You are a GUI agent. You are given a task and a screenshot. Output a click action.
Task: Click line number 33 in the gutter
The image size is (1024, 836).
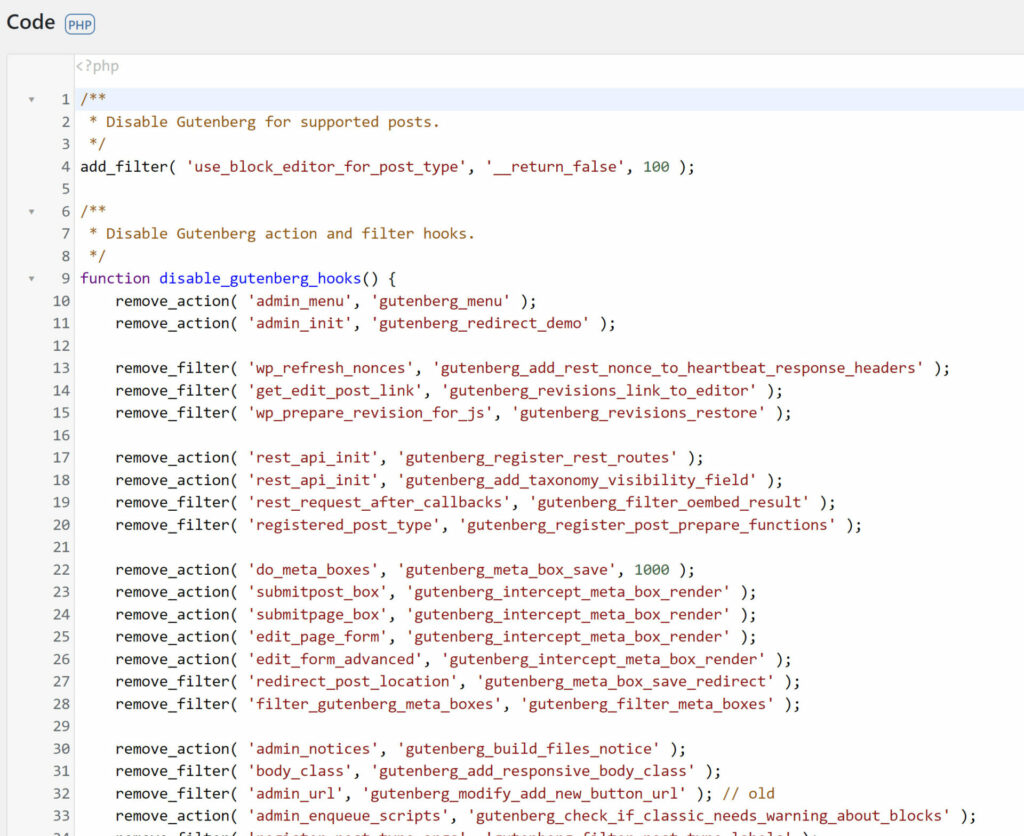pos(61,816)
